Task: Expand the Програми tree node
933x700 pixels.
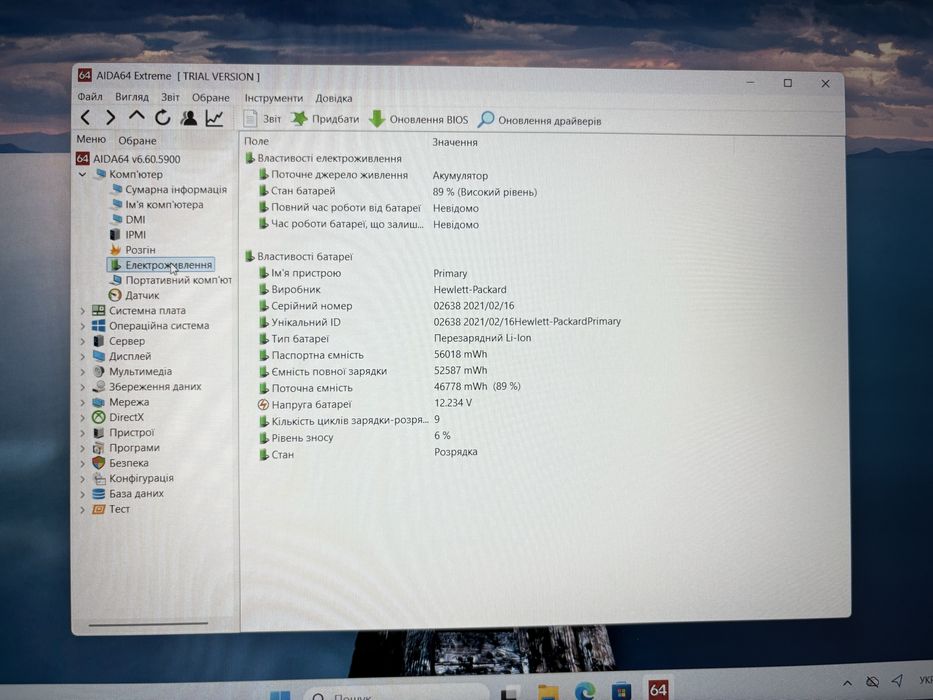Action: [83, 448]
